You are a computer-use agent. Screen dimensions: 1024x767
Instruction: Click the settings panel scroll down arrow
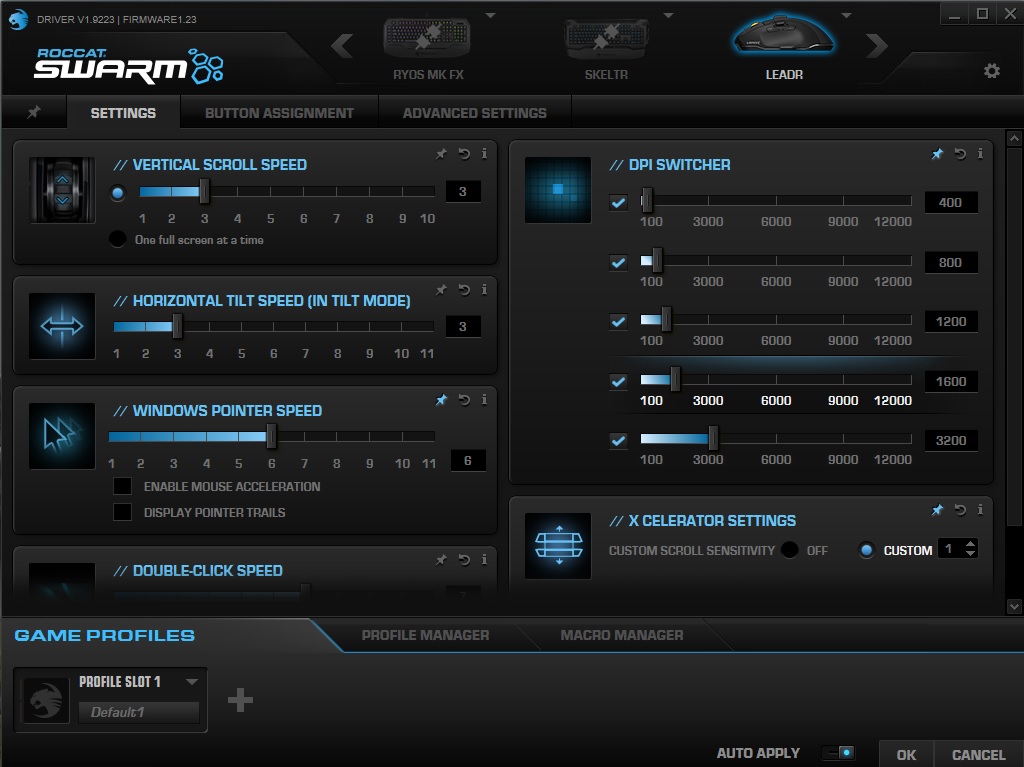point(1014,606)
